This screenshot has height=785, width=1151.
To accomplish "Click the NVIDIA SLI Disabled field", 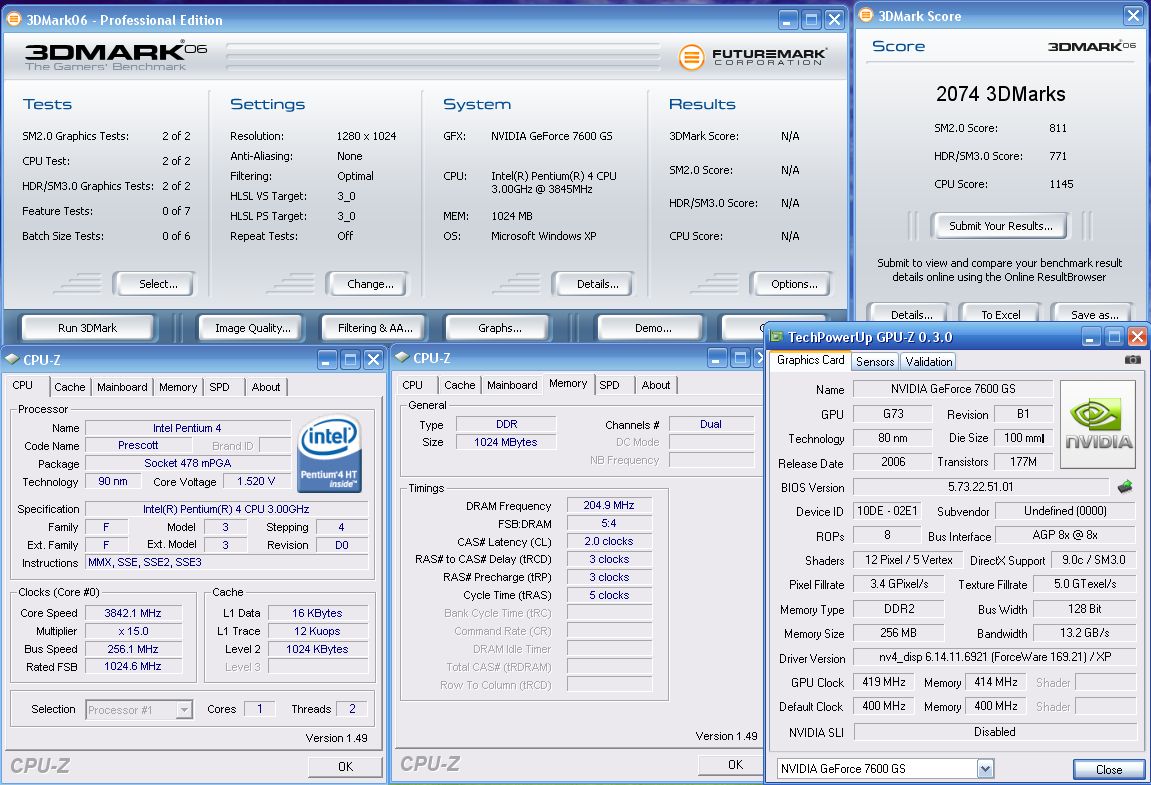I will (x=995, y=732).
